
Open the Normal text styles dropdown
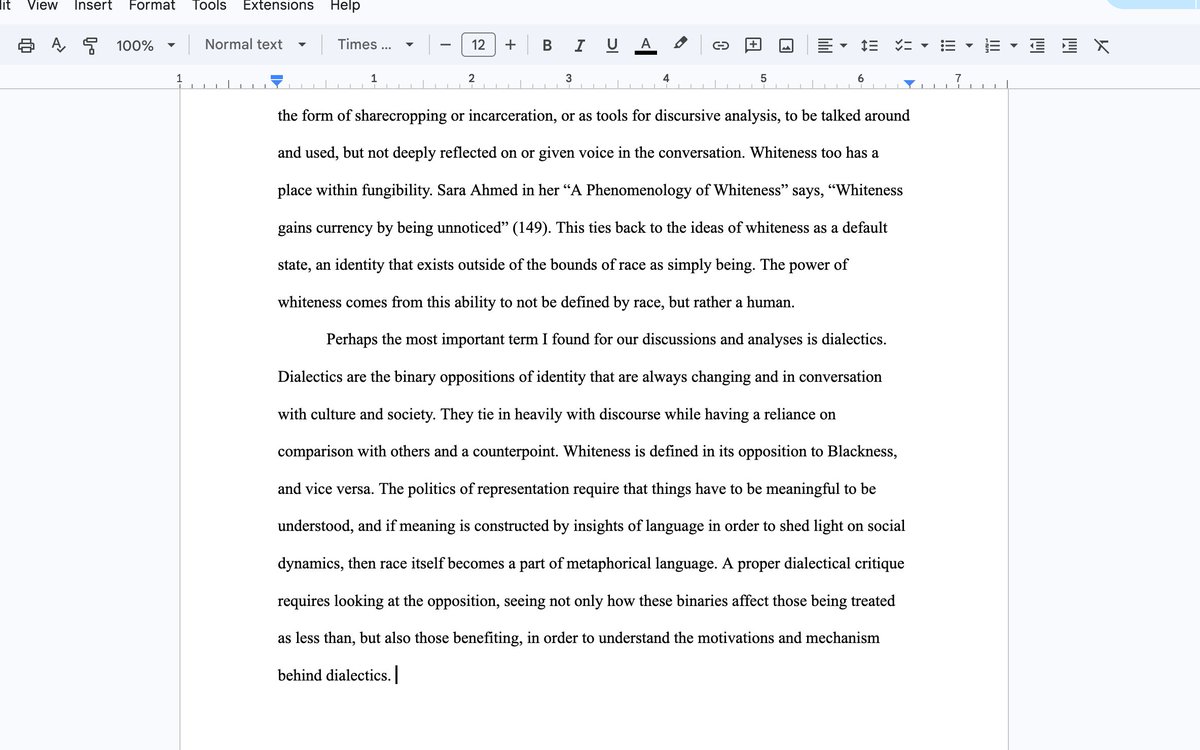coord(255,45)
